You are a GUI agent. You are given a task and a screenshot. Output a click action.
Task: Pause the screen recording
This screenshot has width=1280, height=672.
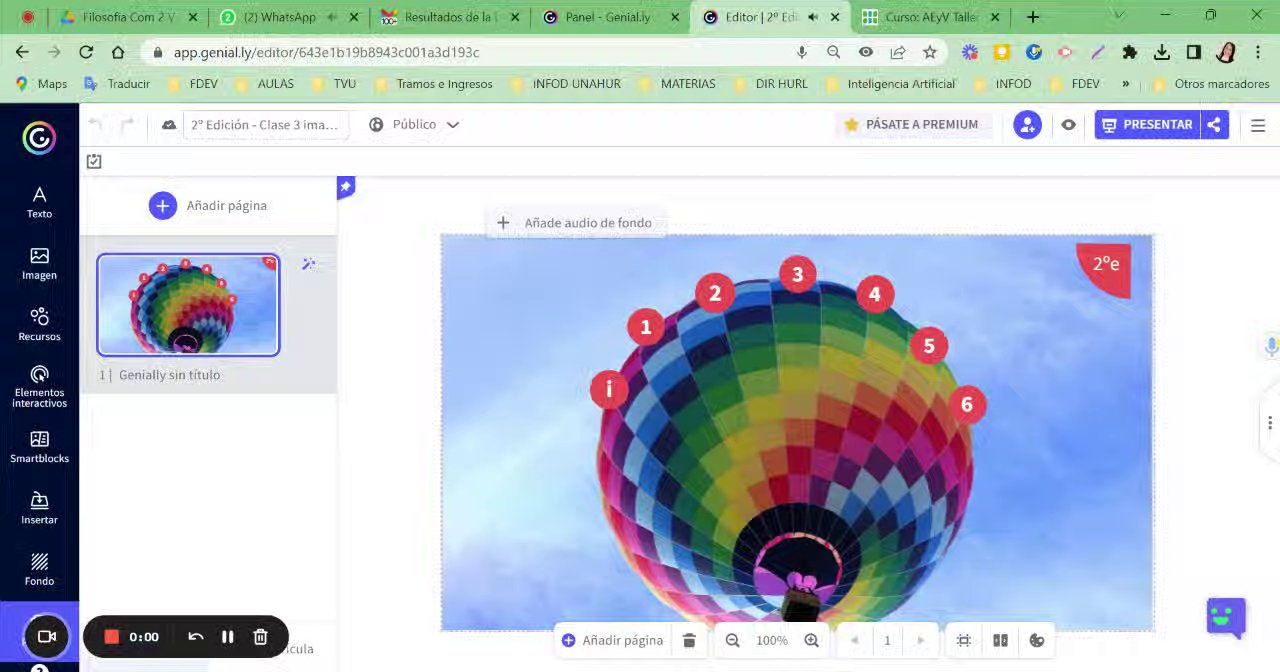[x=228, y=637]
